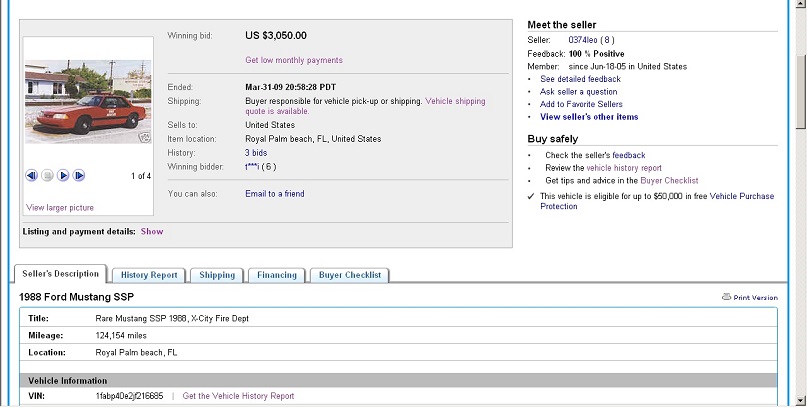Open View larger picture link
The height and width of the screenshot is (407, 807).
pyautogui.click(x=60, y=208)
